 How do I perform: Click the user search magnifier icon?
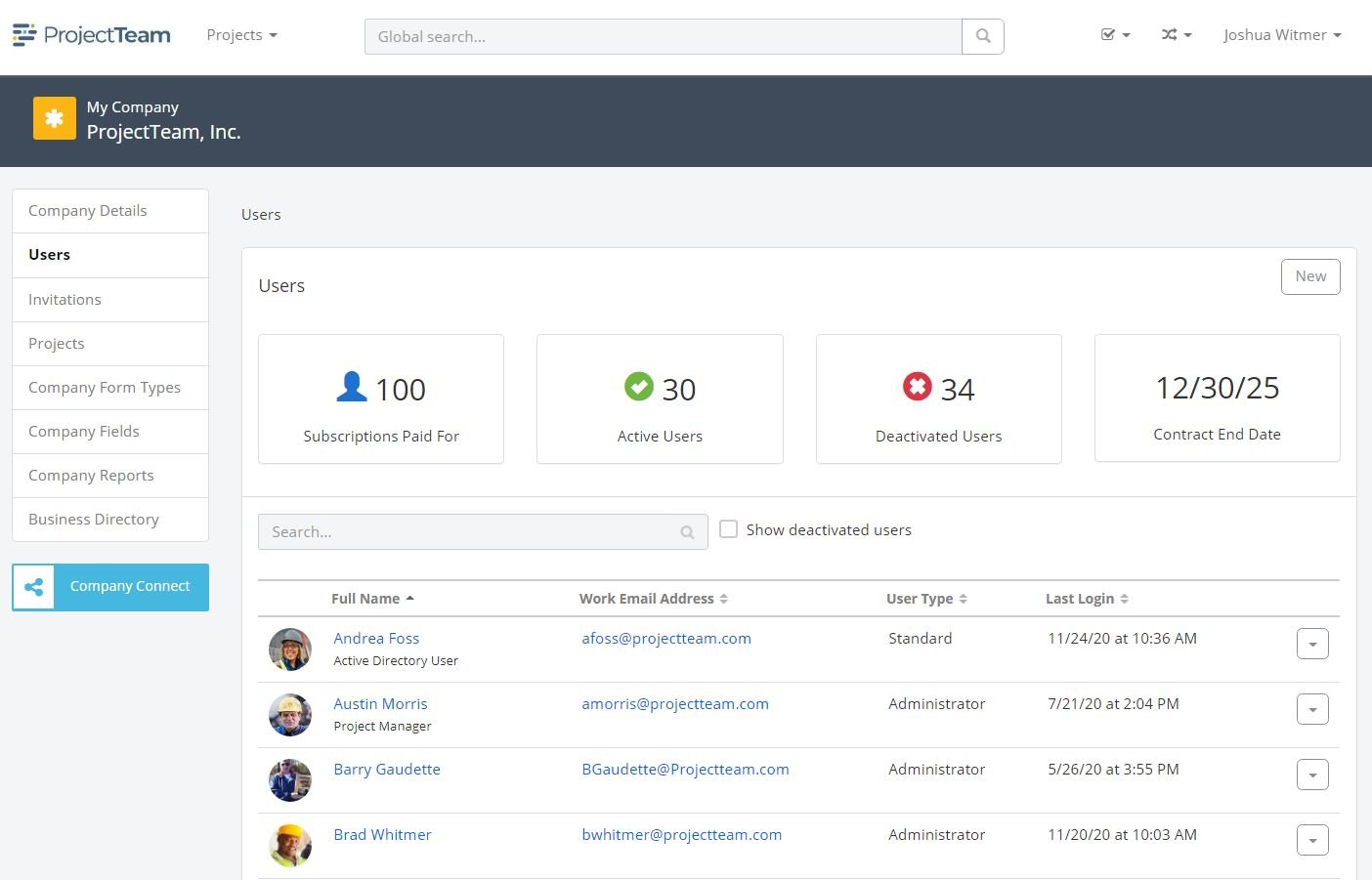688,532
